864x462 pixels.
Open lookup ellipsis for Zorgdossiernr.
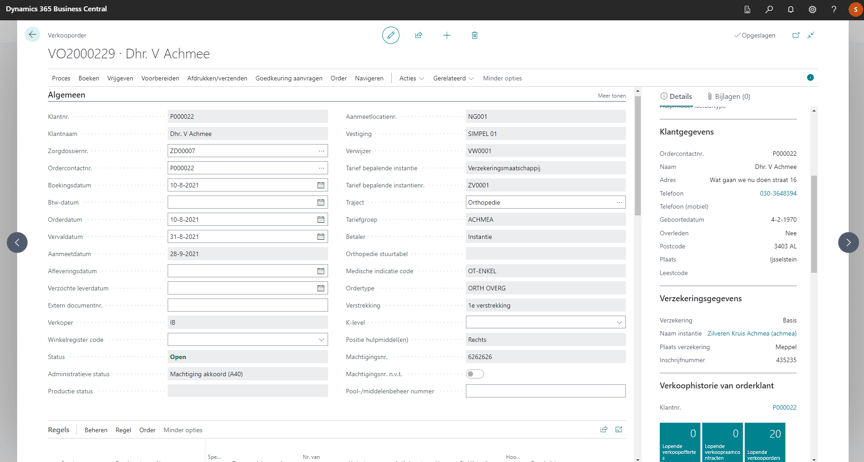321,151
